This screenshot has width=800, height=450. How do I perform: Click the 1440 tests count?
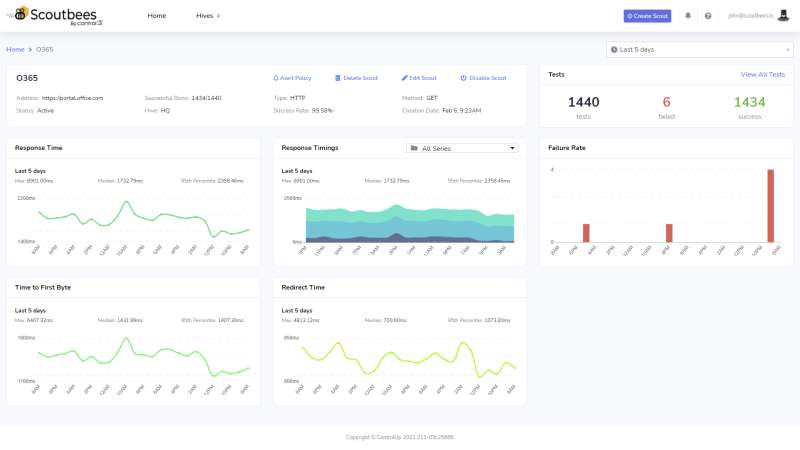point(584,102)
